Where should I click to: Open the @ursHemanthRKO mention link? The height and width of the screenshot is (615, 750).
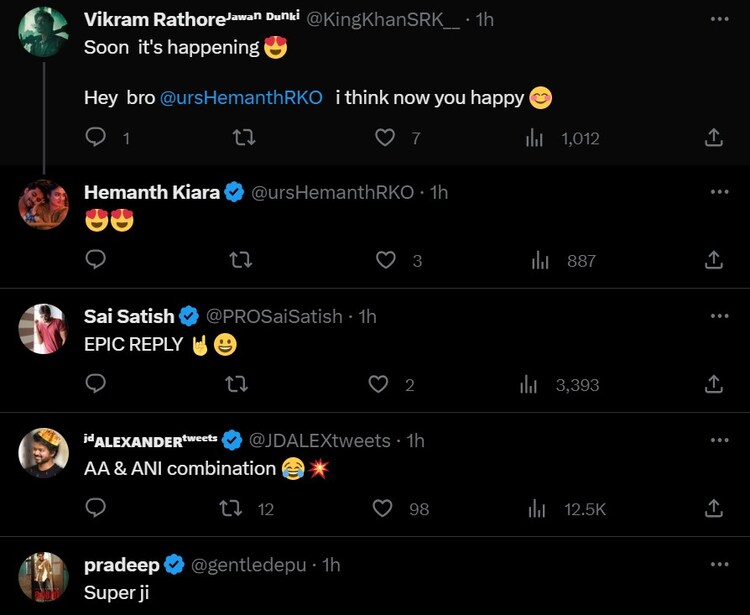tap(241, 98)
